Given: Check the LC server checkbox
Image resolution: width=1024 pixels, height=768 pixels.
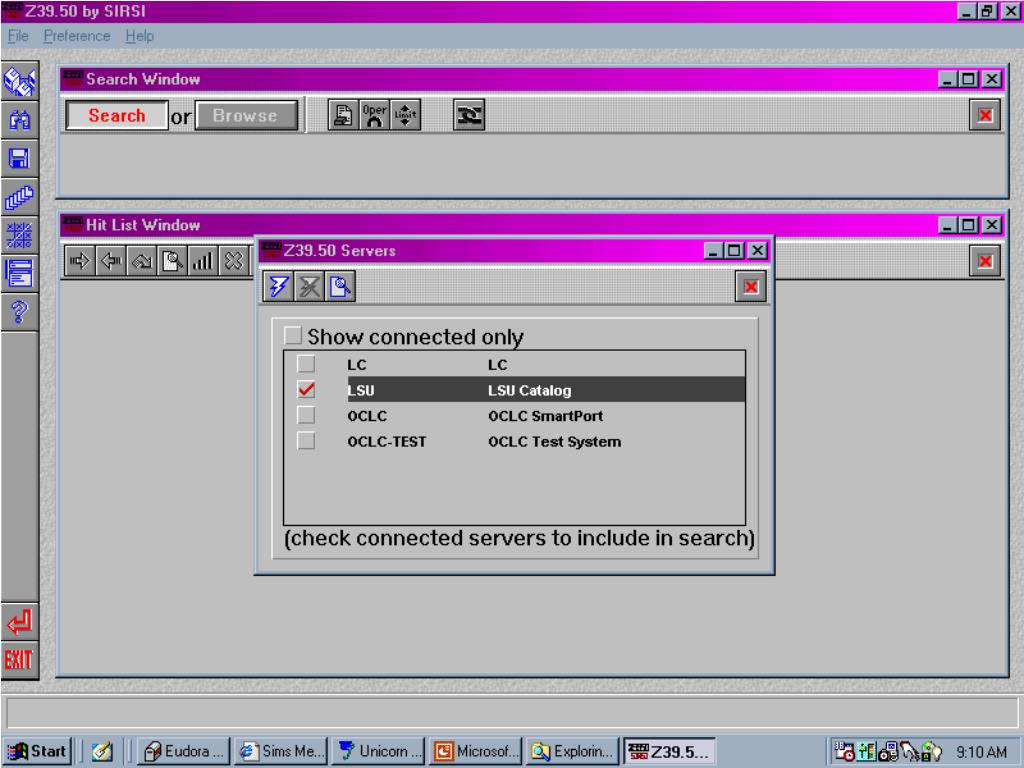Looking at the screenshot, I should (307, 364).
